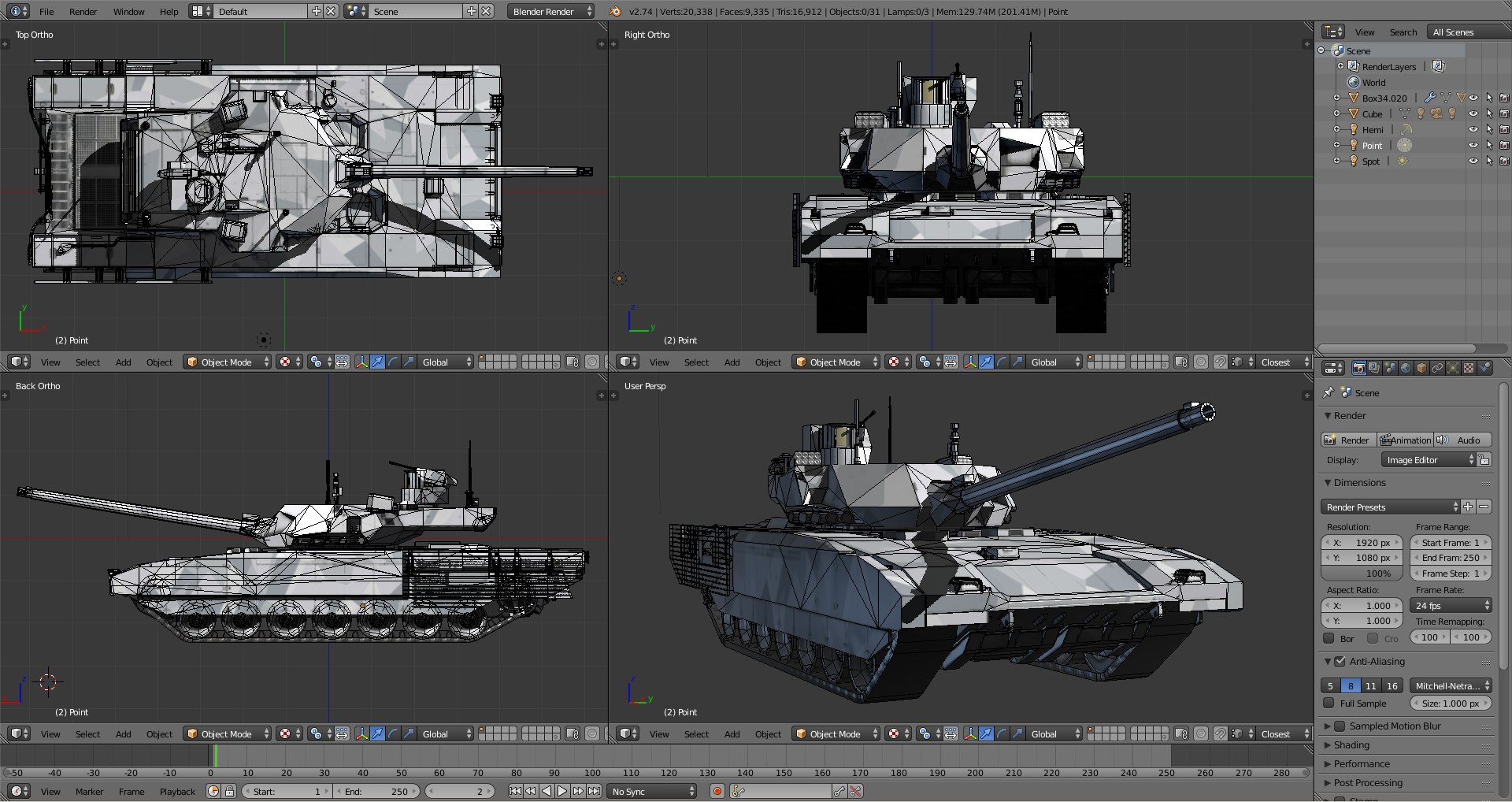Toggle renderability camera for Spot lamp
Viewport: 1512px width, 802px height.
1504,161
